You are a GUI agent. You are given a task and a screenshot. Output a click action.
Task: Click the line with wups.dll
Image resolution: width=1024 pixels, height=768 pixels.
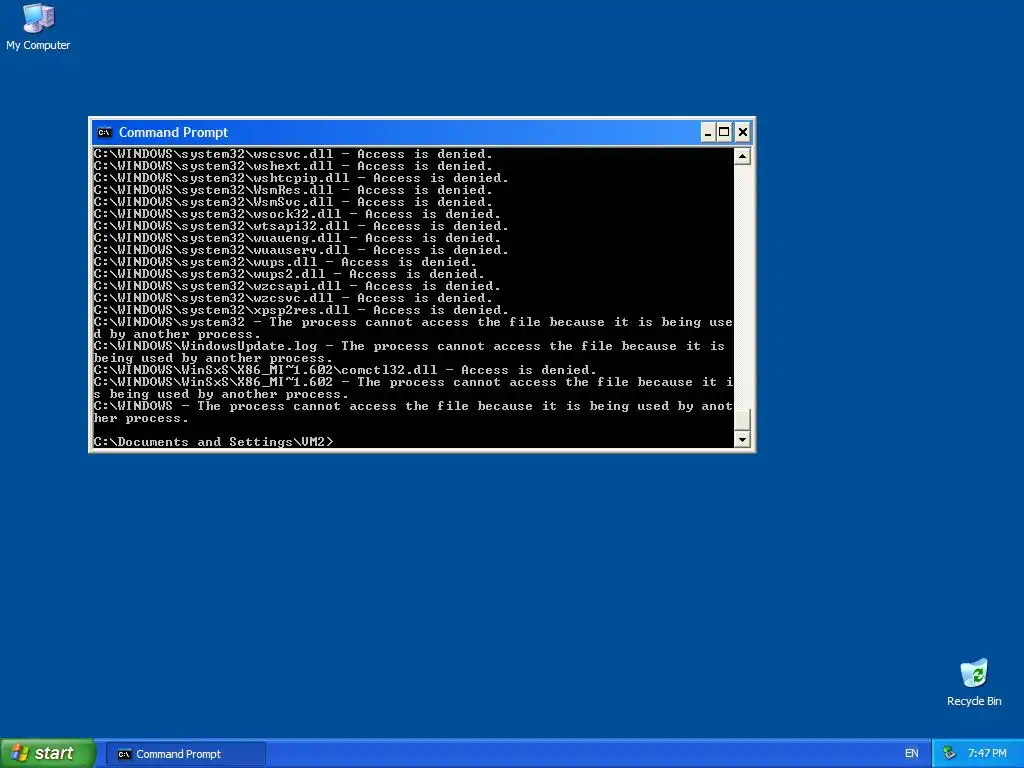click(285, 262)
